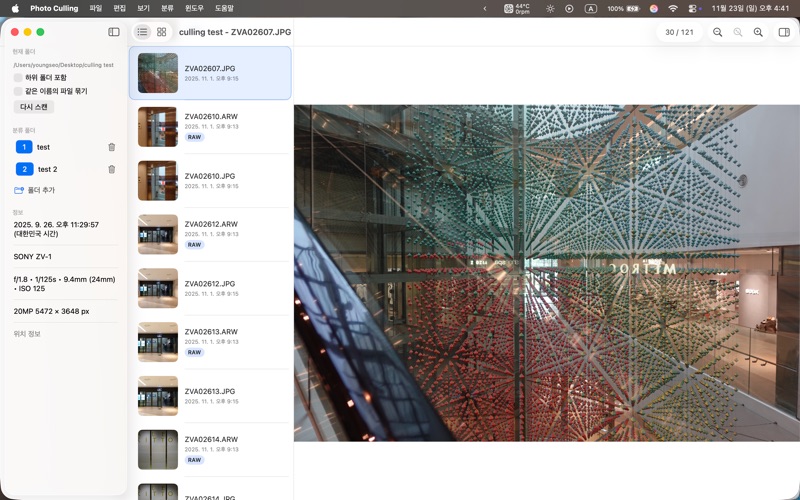The height and width of the screenshot is (500, 800).
Task: Enable 같은 이름의 파일 묶기 checkbox
Action: click(18, 91)
